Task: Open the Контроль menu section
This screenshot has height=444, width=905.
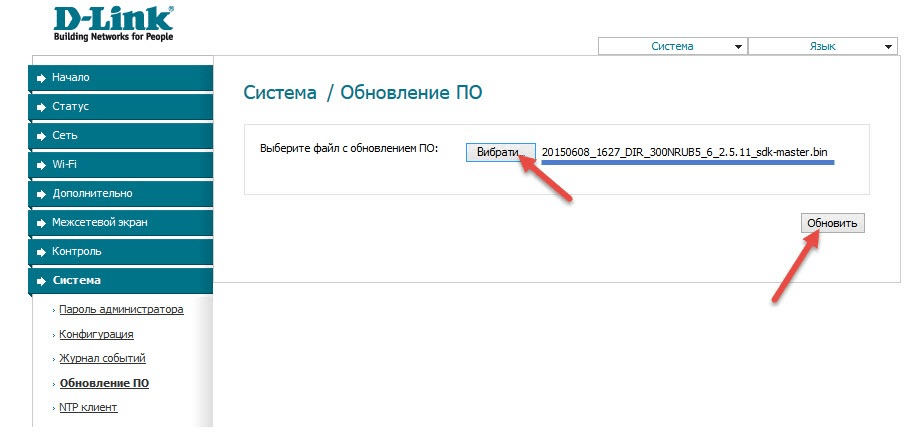Action: (121, 252)
